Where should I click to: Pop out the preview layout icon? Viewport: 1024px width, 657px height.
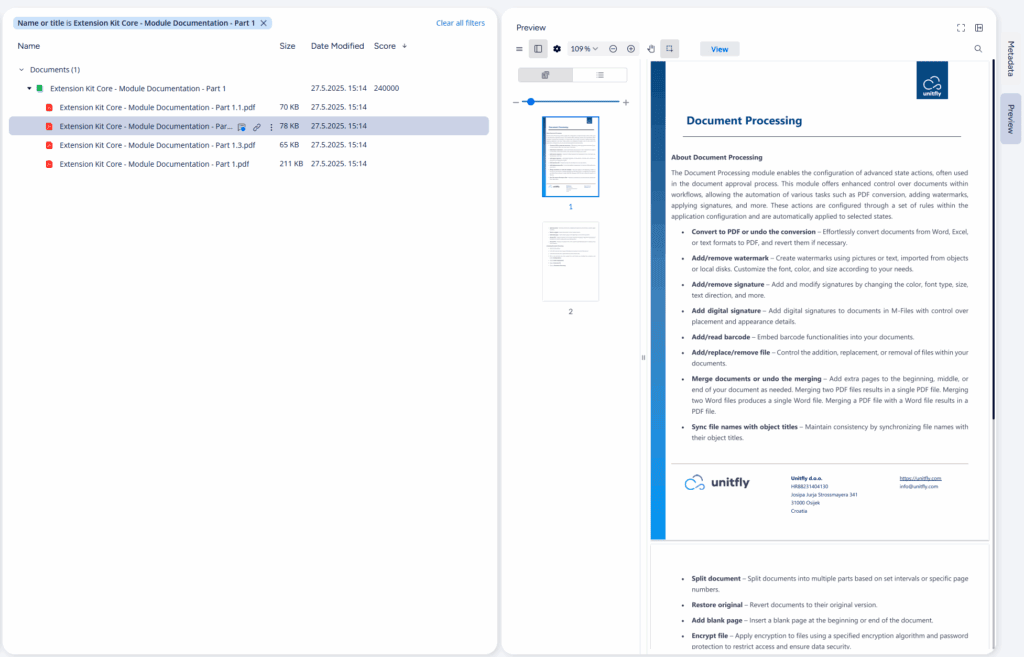979,28
